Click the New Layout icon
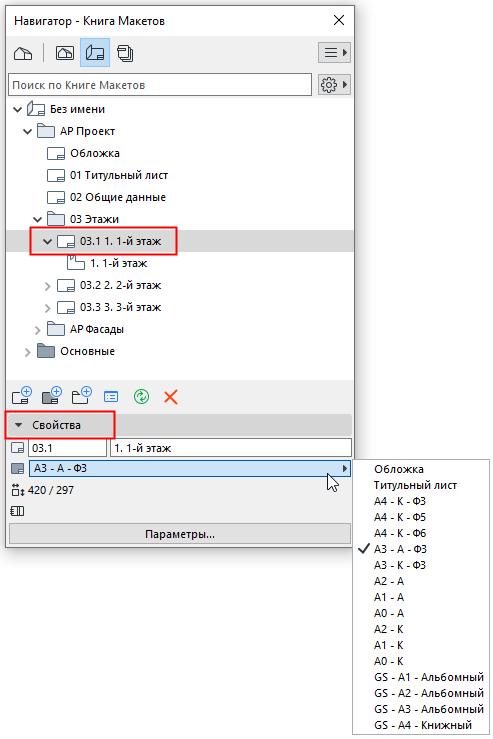This screenshot has width=493, height=739. (22, 396)
